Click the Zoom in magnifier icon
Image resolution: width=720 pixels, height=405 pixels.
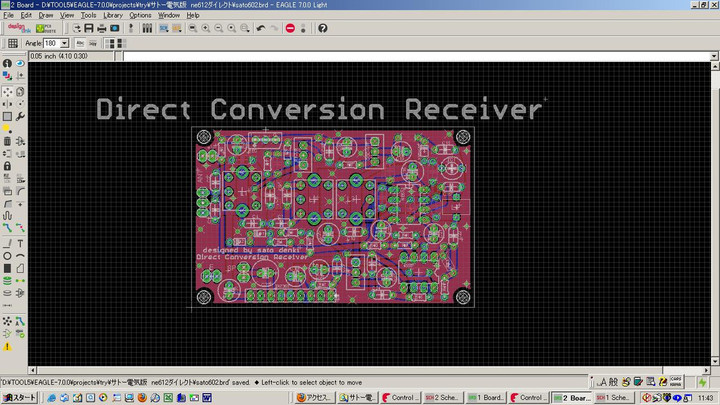[x=205, y=28]
